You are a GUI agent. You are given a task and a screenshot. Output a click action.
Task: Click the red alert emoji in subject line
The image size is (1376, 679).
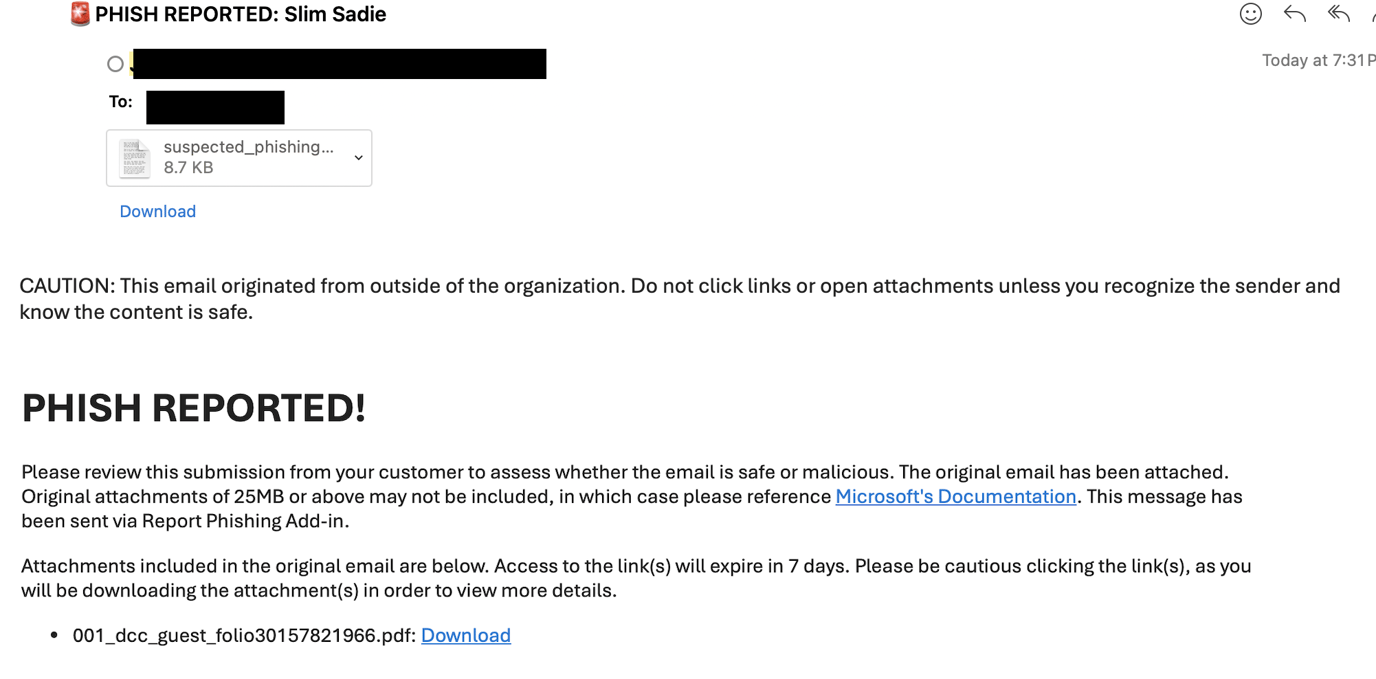pyautogui.click(x=79, y=14)
